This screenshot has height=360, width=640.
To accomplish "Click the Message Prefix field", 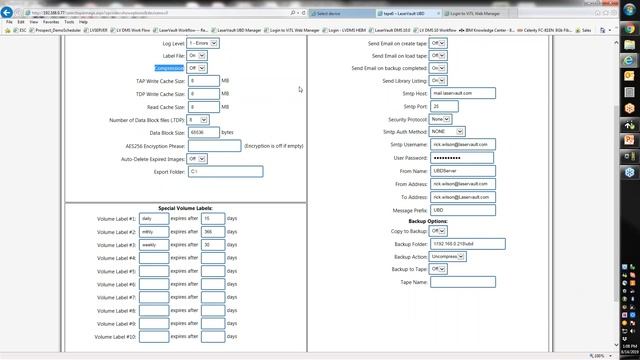I will coord(463,210).
